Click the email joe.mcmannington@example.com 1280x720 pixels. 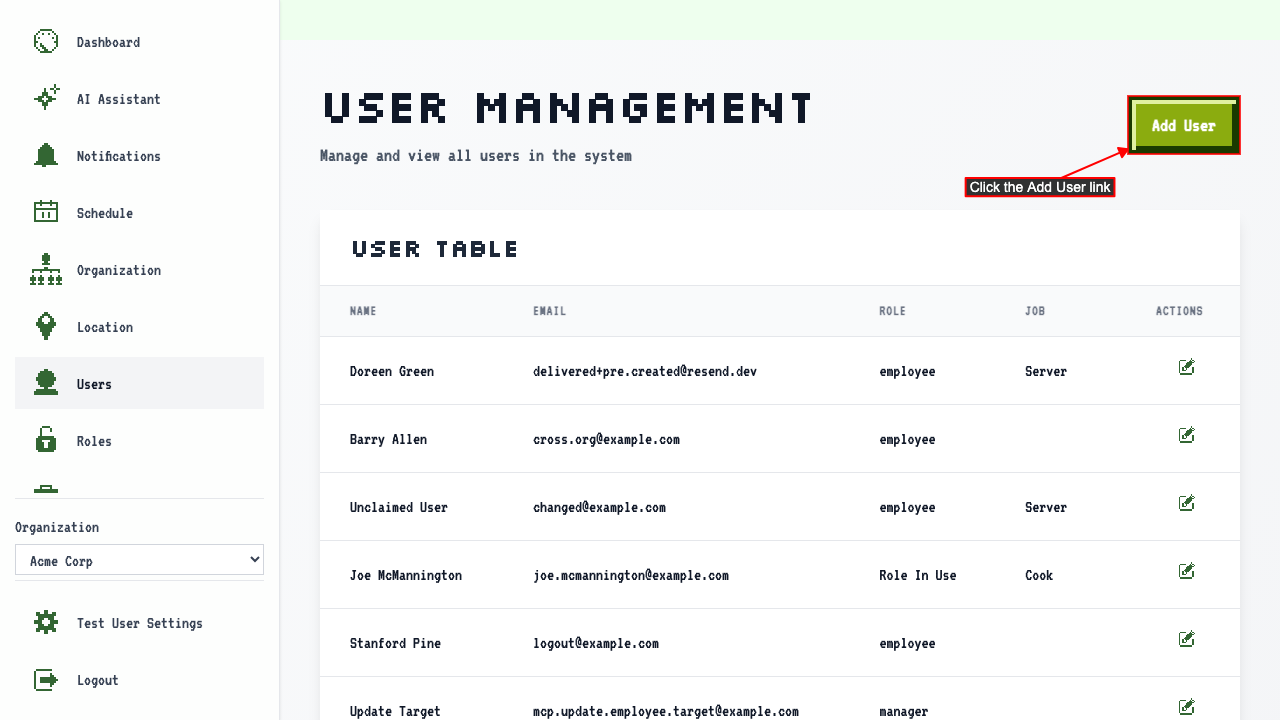coord(631,575)
